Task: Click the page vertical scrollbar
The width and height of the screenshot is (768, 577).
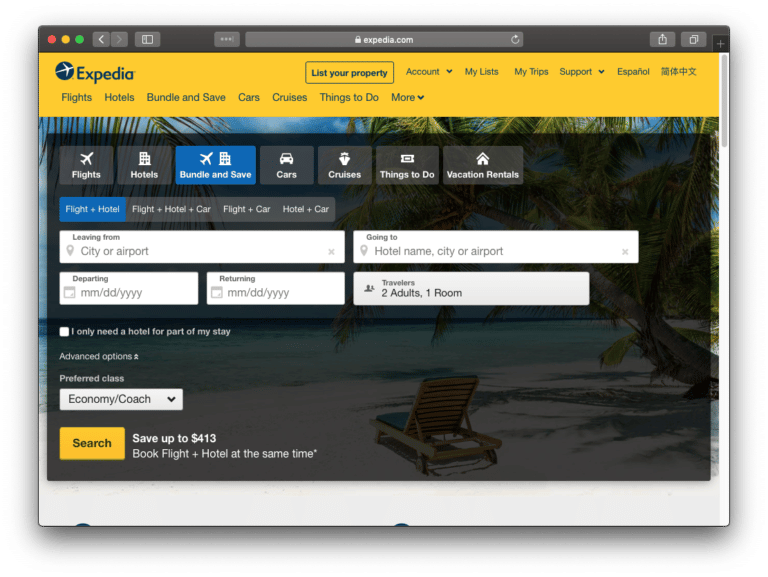Action: [x=724, y=100]
